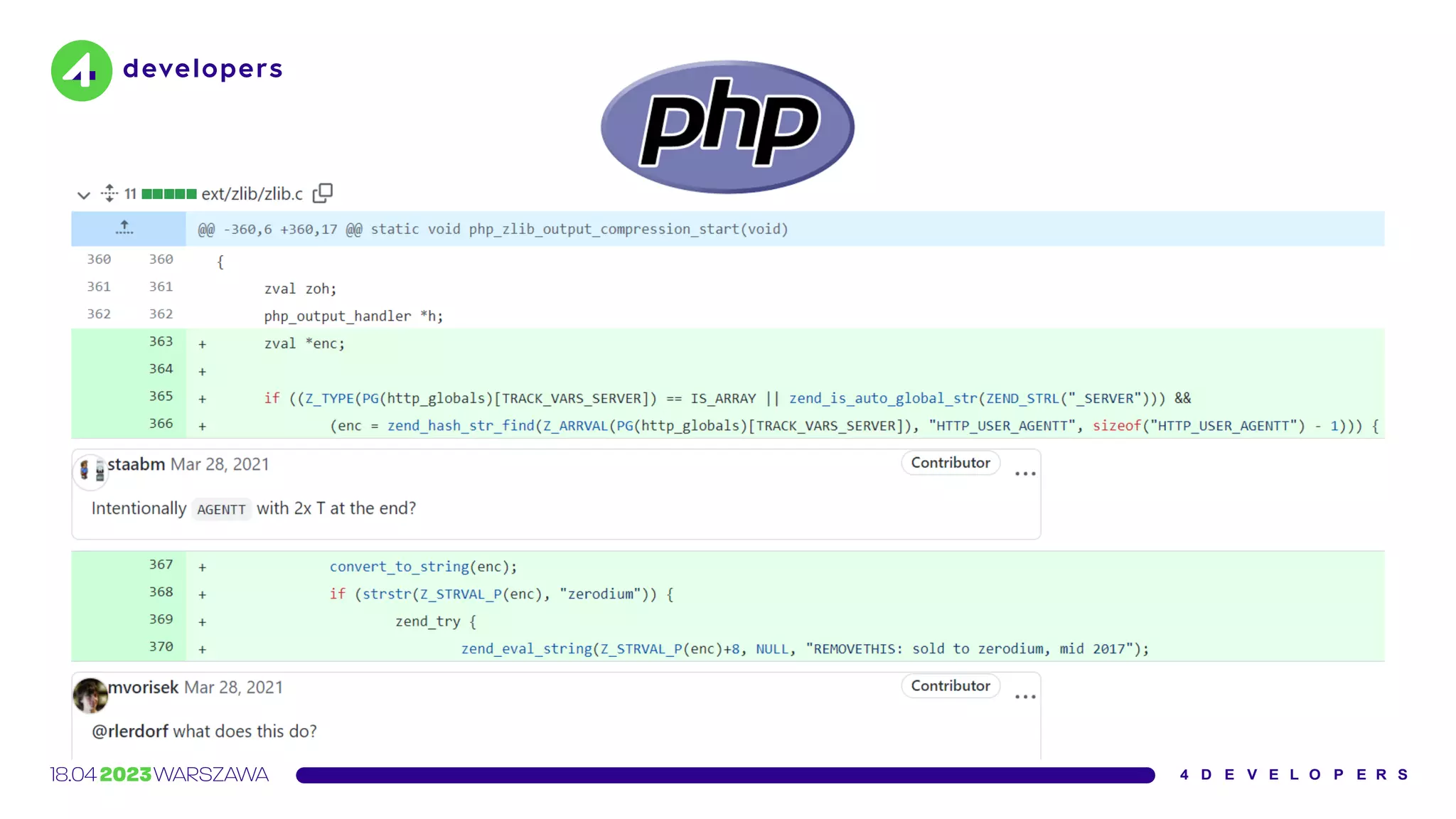Expand hidden lines above hunk header
1456x819 pixels.
click(124, 228)
